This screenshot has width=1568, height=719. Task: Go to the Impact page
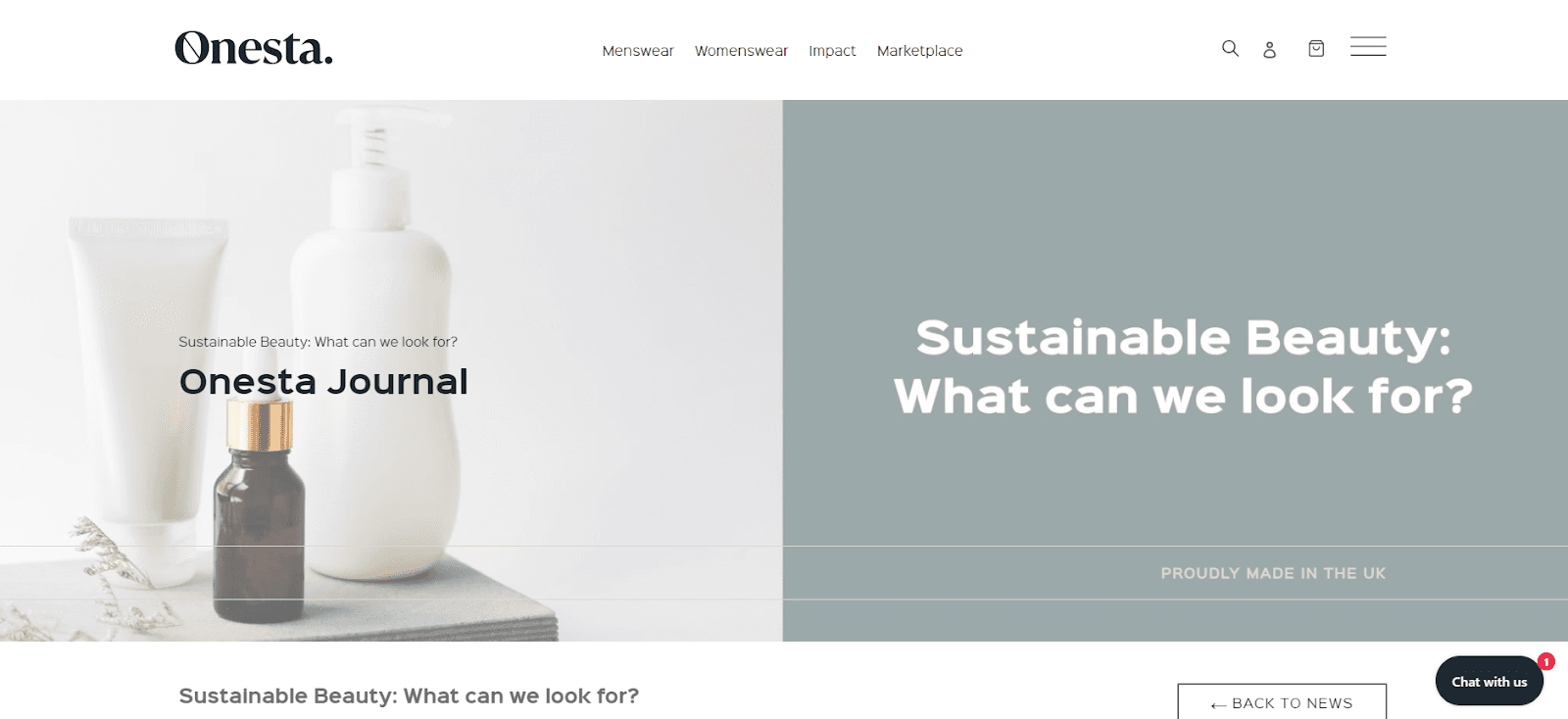tap(832, 51)
